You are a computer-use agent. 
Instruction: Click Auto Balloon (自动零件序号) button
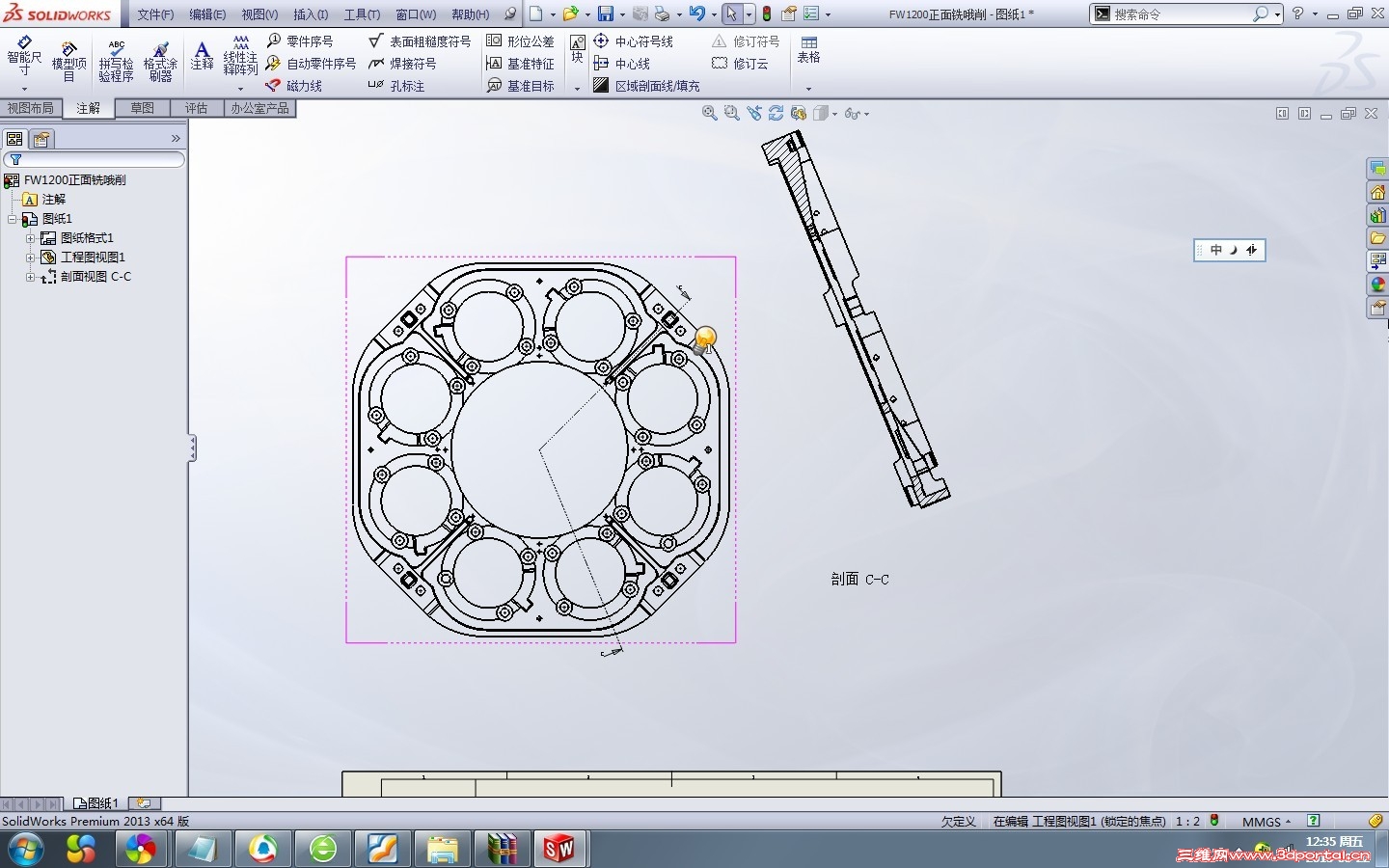point(312,64)
